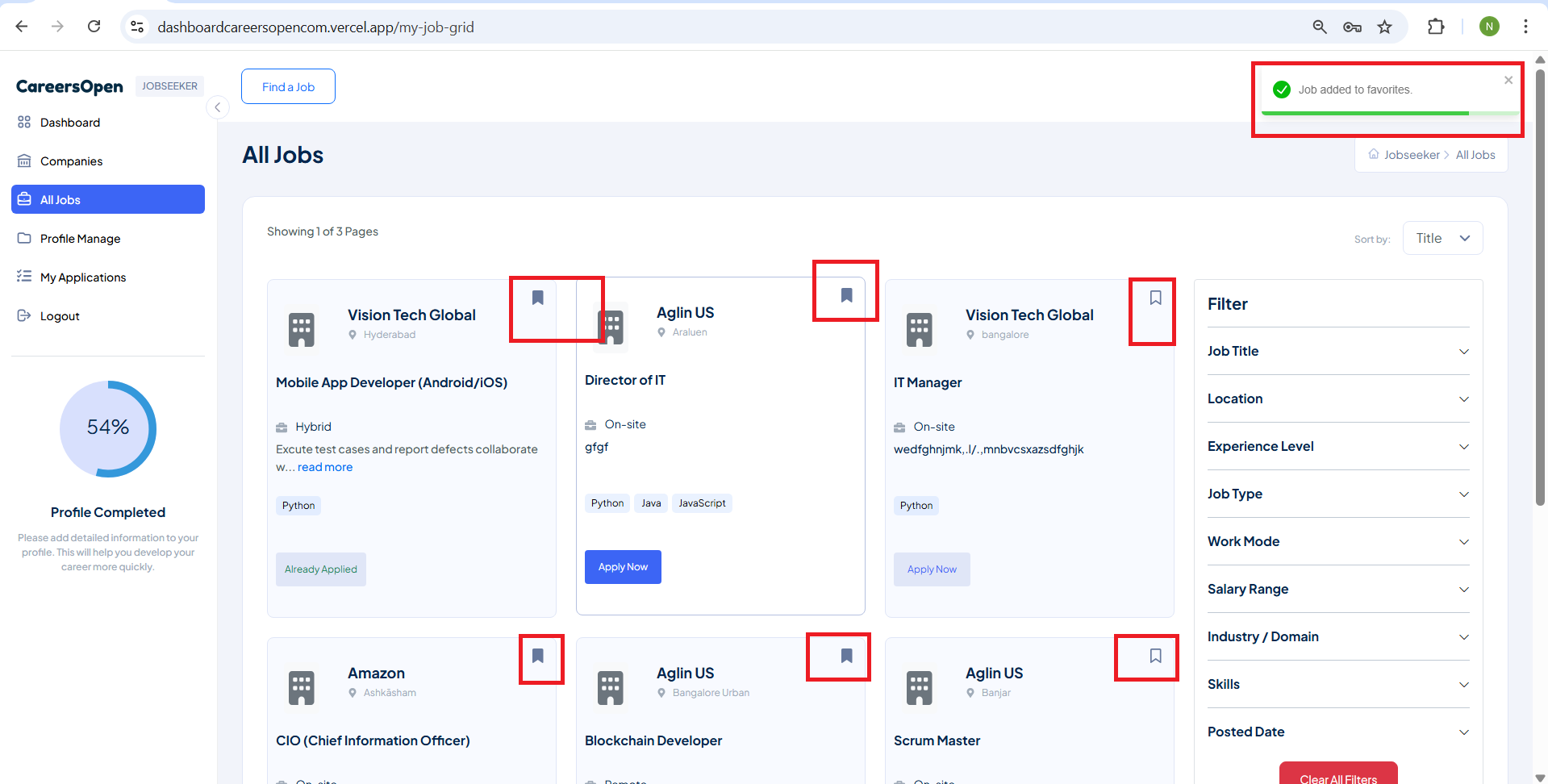The image size is (1548, 784).
Task: Bookmark the Scrum Master job
Action: point(1155,656)
